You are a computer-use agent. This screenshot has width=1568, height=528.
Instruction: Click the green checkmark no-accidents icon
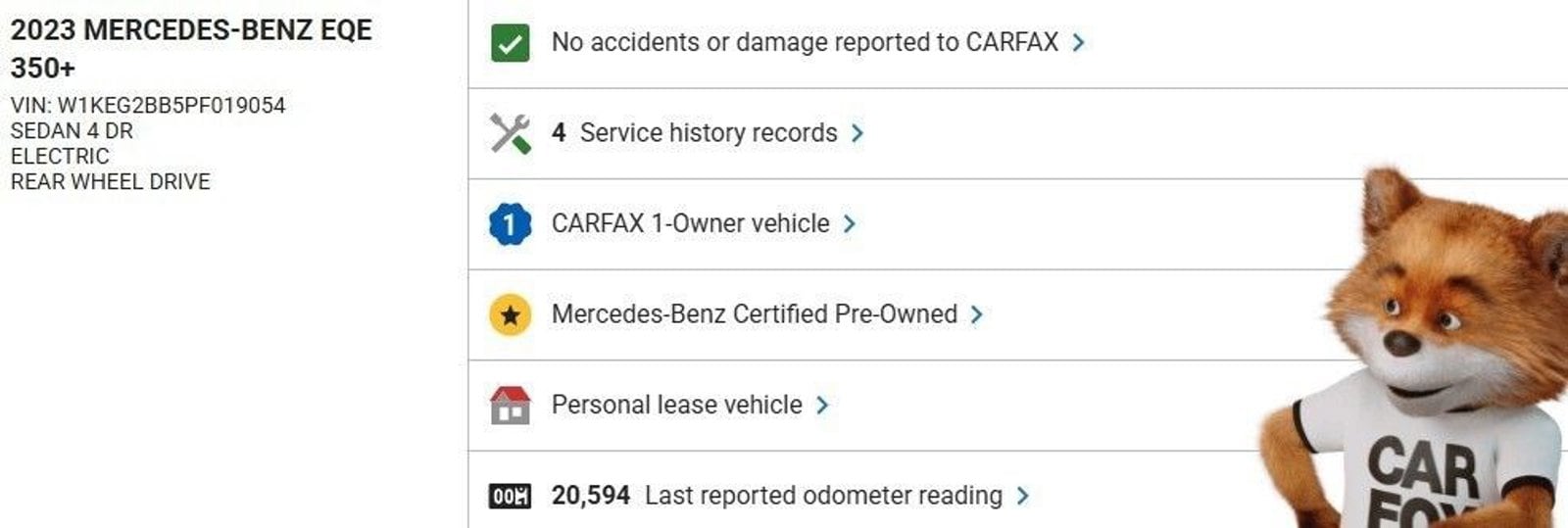(x=510, y=43)
